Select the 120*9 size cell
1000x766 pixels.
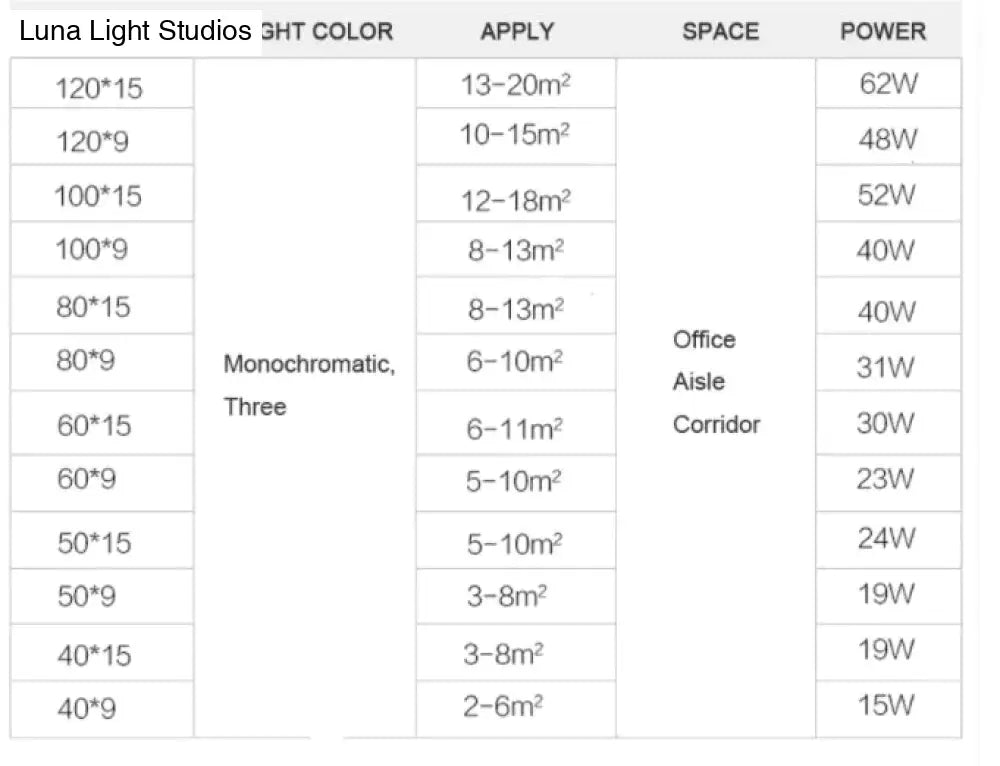pos(102,136)
